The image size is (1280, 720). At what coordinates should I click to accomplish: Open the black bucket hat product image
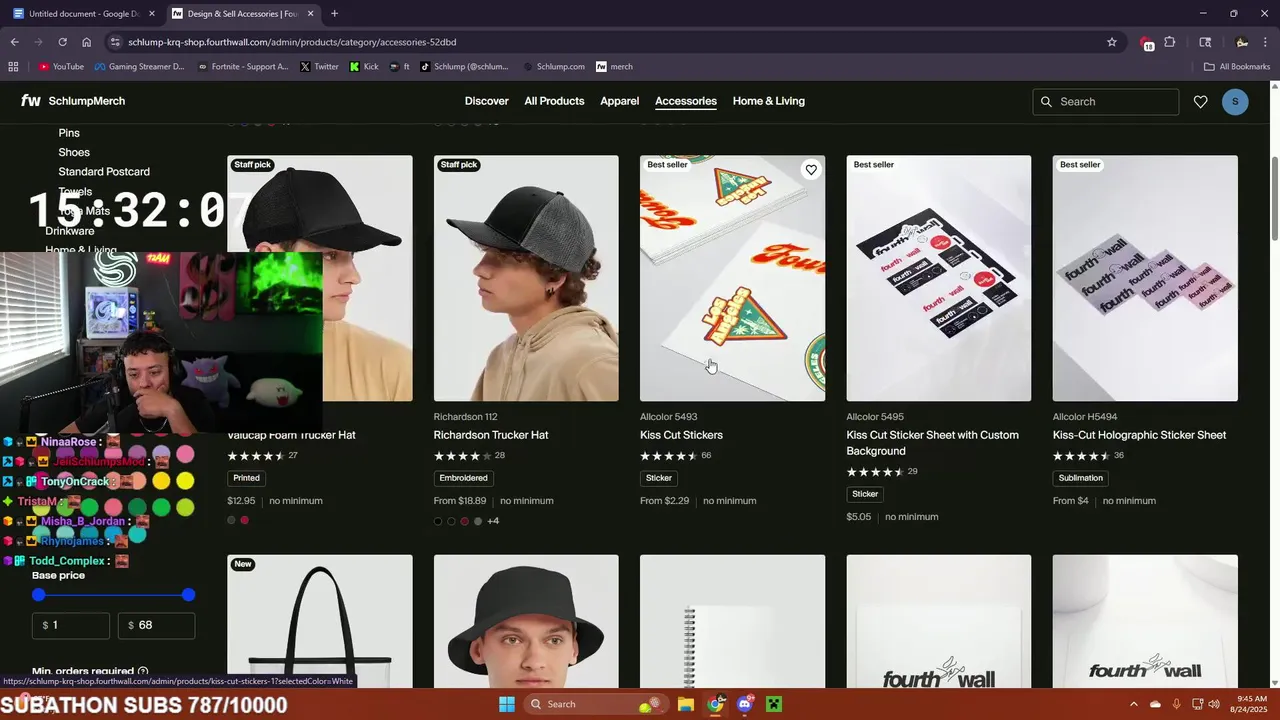526,621
